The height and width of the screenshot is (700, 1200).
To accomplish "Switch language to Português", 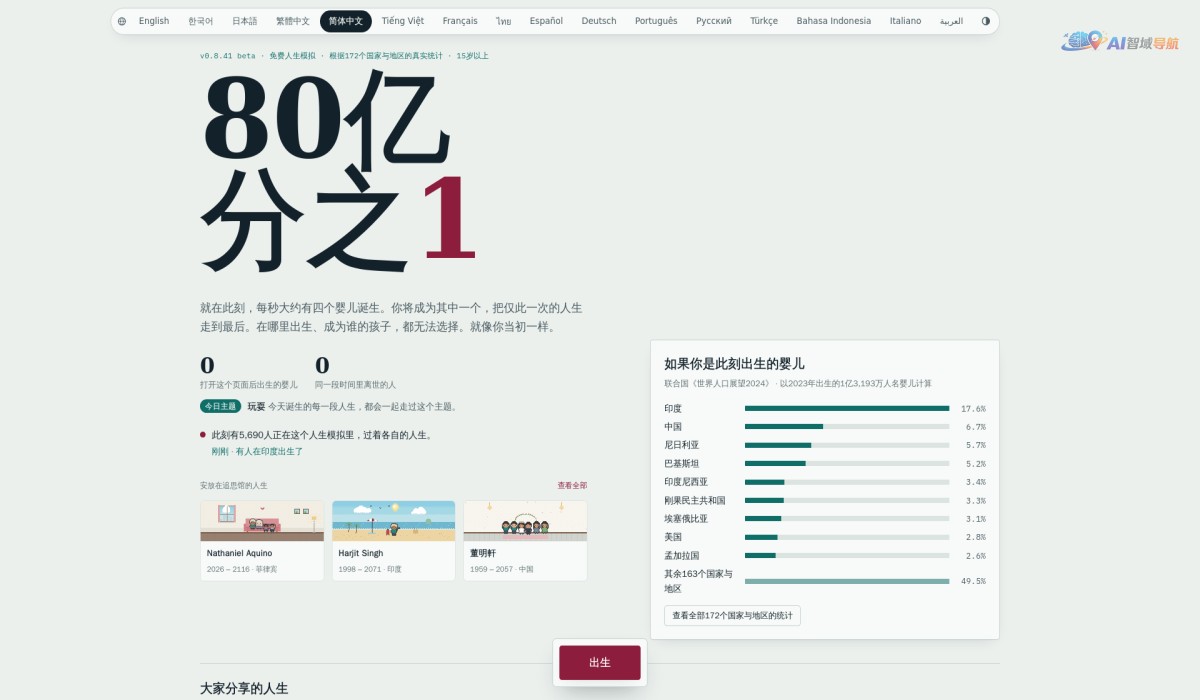I will tap(656, 21).
